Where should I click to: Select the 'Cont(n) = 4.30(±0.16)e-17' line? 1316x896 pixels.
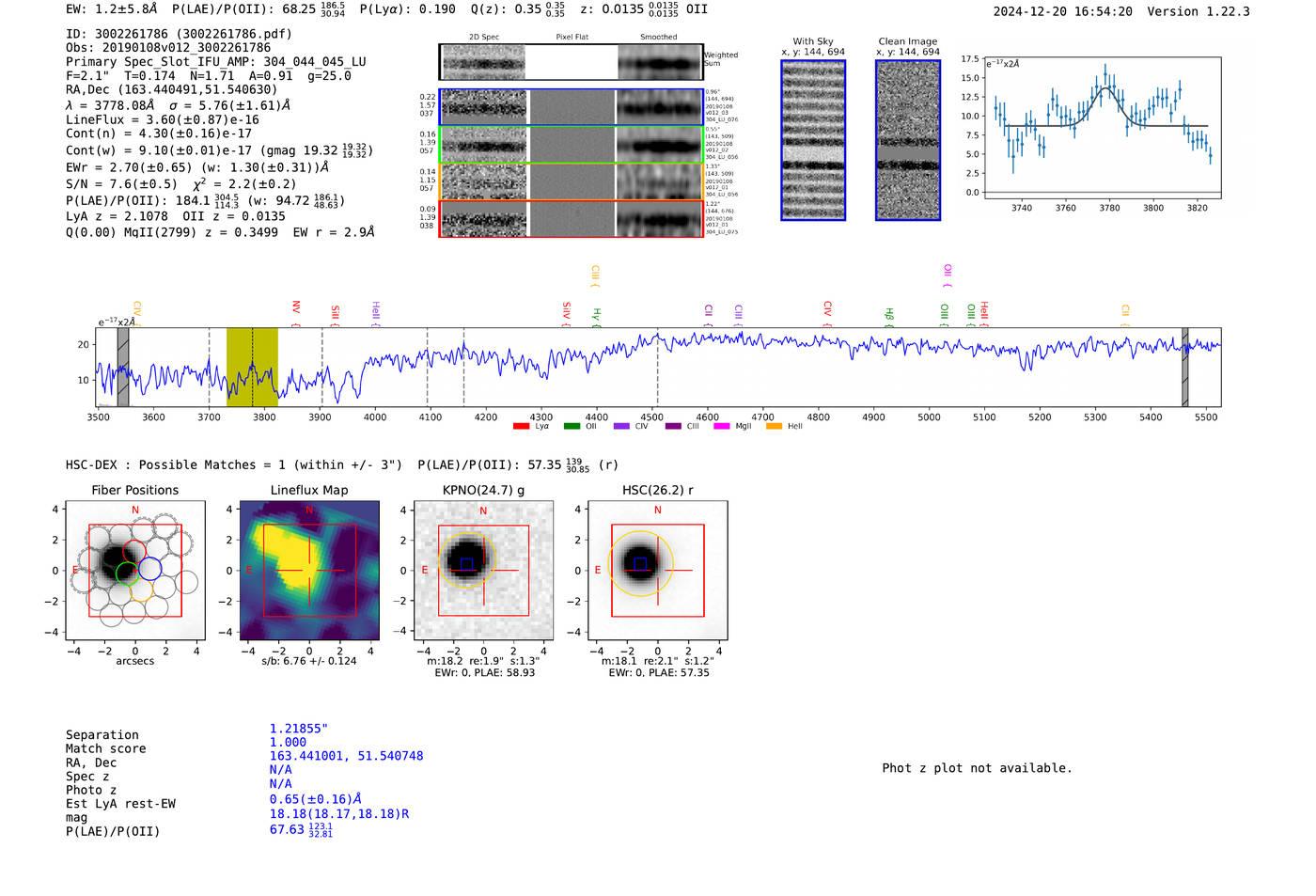coord(159,134)
